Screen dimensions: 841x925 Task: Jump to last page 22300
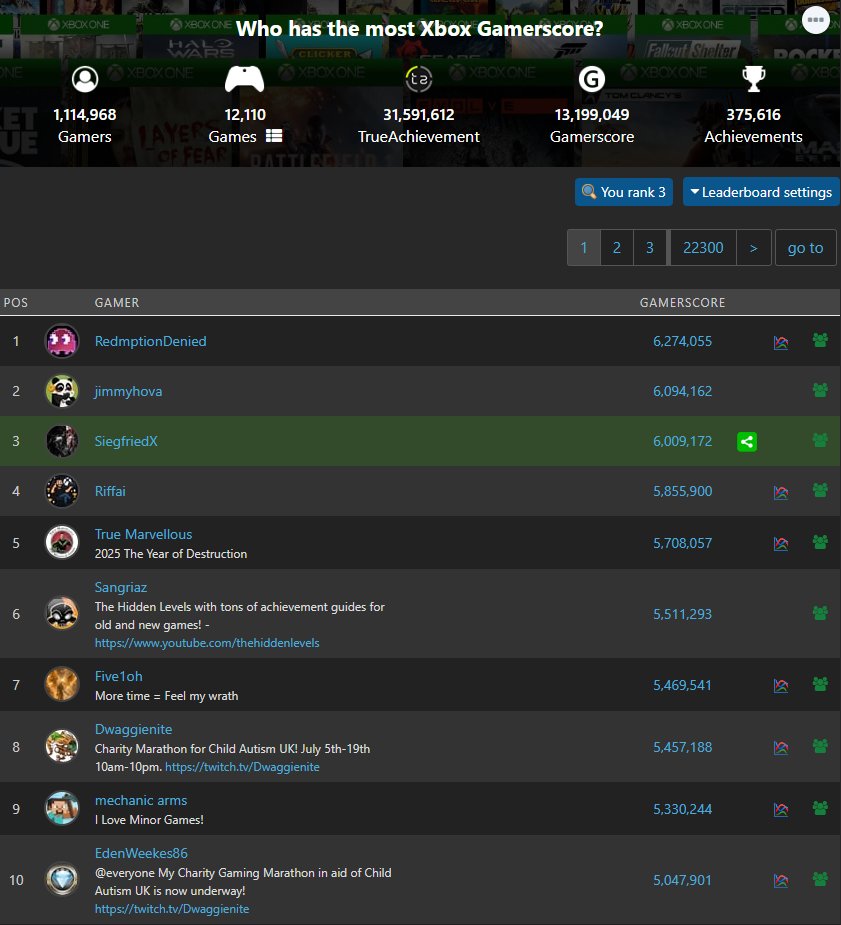click(703, 248)
